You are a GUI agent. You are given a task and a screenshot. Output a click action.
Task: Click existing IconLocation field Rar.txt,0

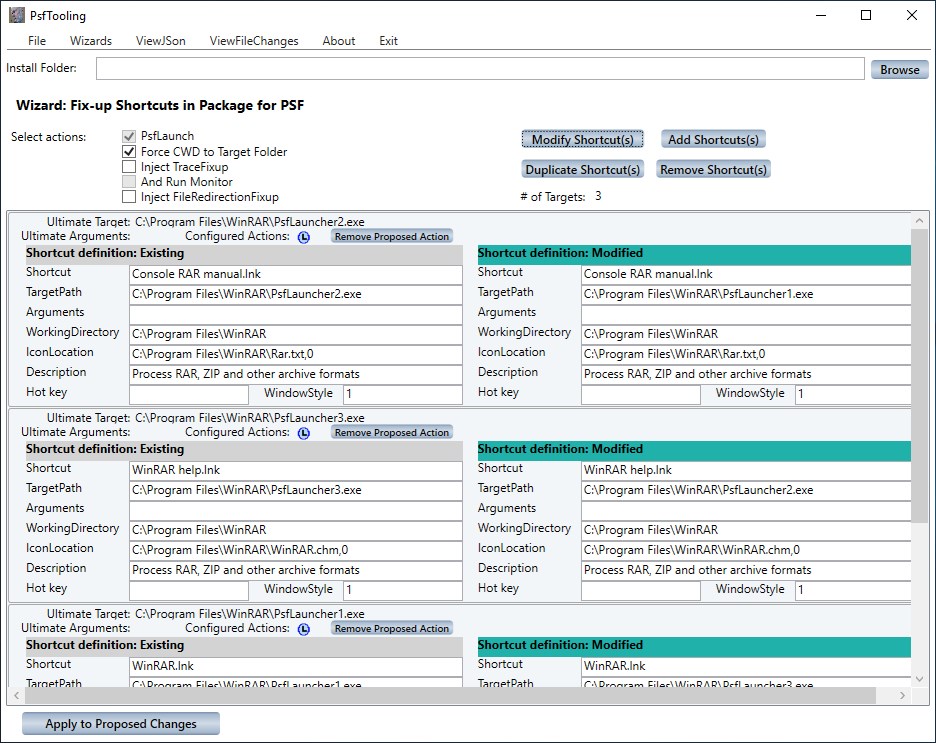click(x=295, y=354)
